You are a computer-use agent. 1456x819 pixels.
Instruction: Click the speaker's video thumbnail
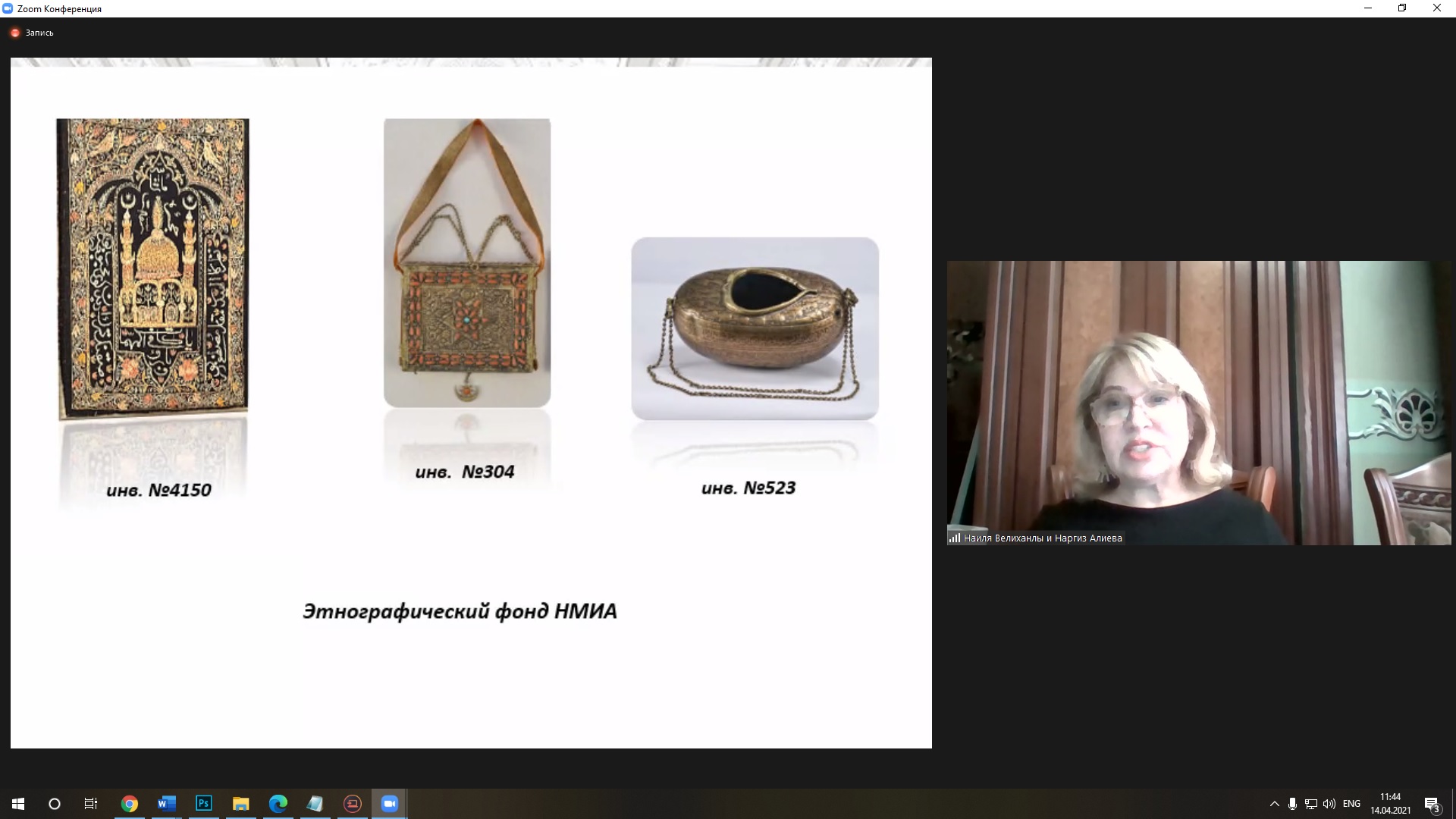1198,402
